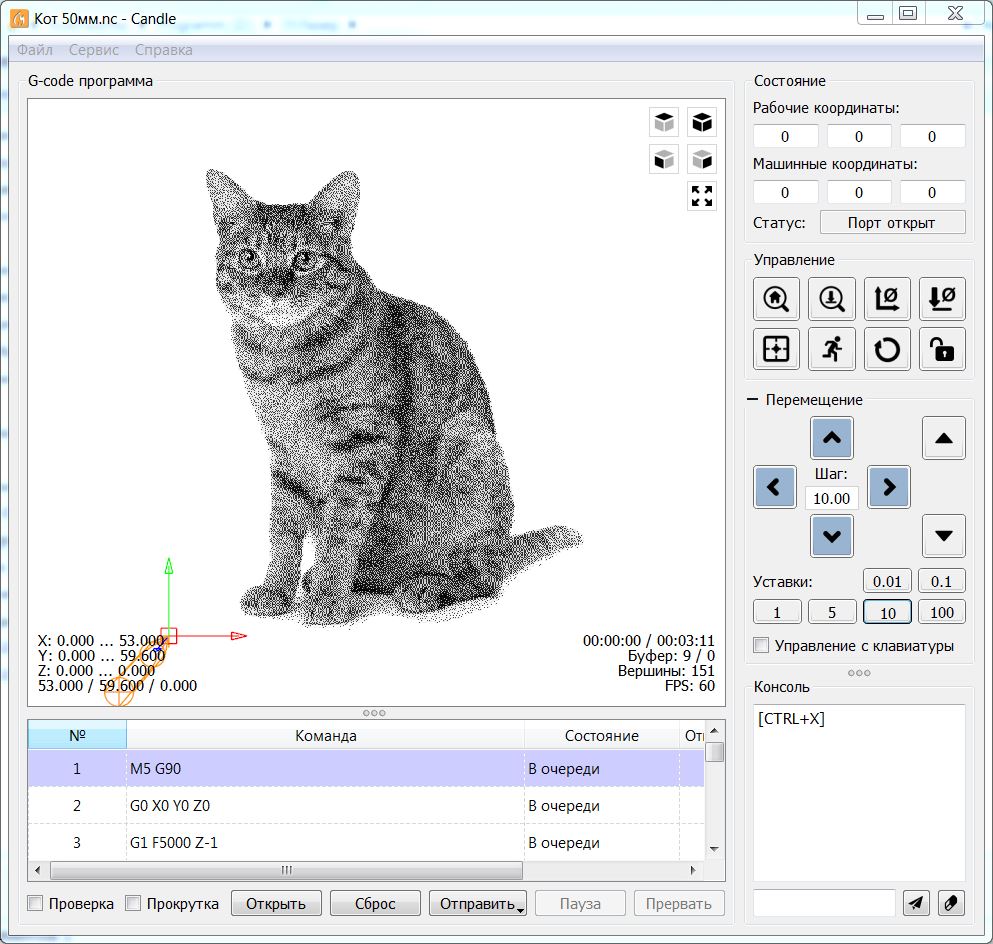The image size is (993, 944).
Task: Raise Z axis with up triangle button
Action: [944, 437]
